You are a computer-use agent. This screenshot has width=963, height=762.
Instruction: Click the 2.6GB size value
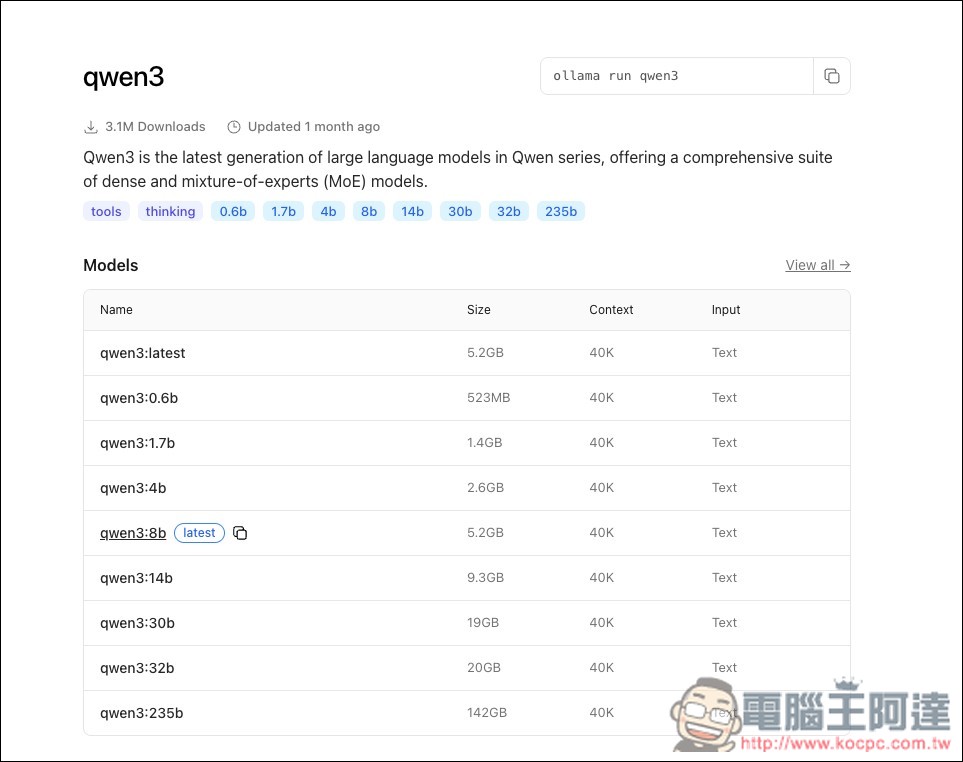click(x=485, y=488)
